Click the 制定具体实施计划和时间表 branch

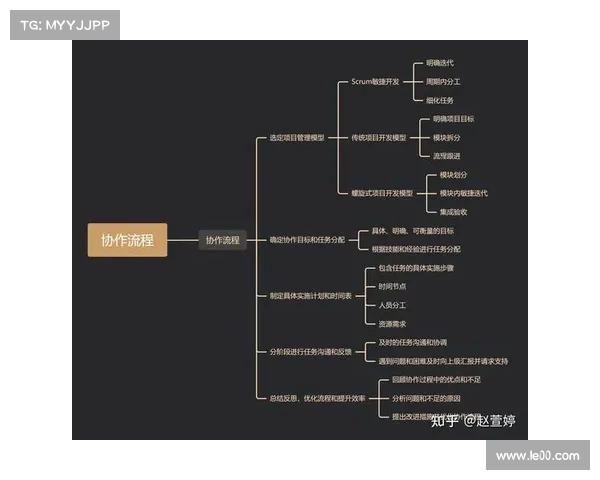coord(310,296)
